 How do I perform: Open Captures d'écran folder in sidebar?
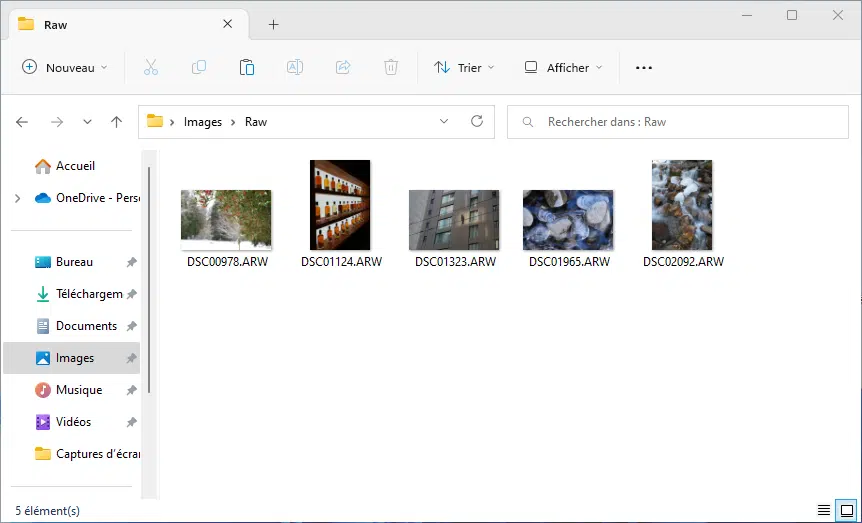pyautogui.click(x=87, y=454)
